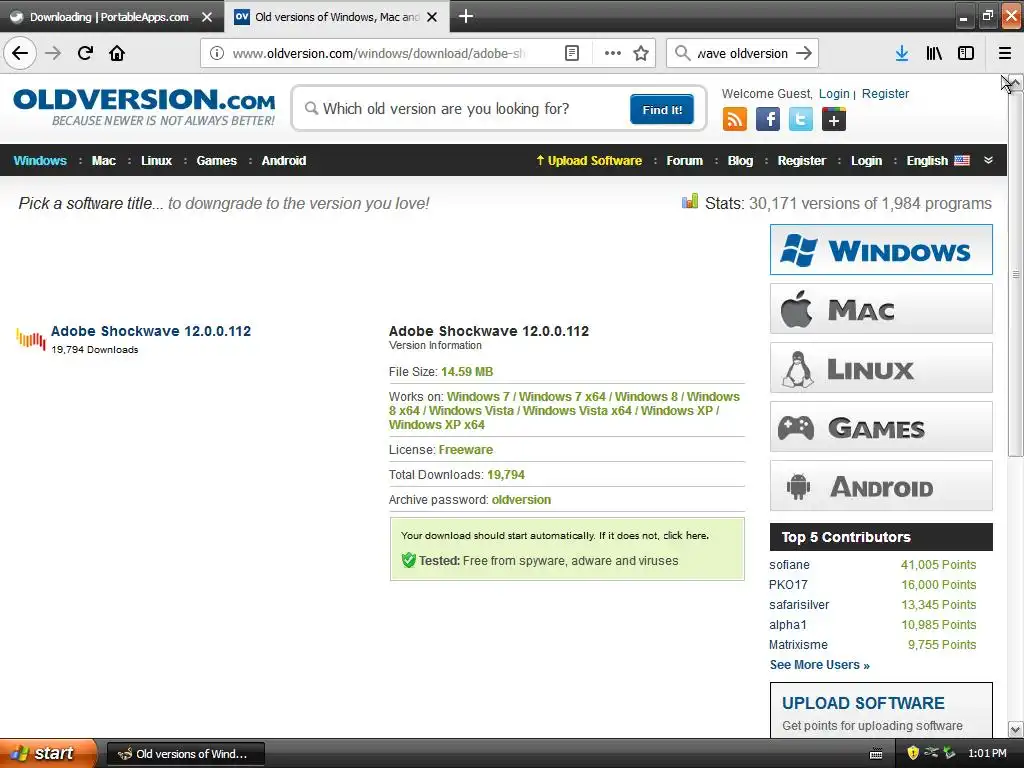Click the OLDVERSION.COM logo

(144, 108)
